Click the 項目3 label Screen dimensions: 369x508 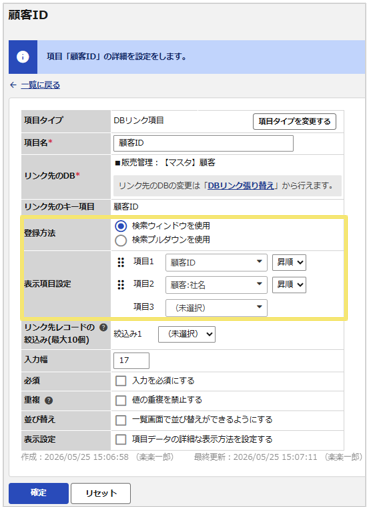144,307
